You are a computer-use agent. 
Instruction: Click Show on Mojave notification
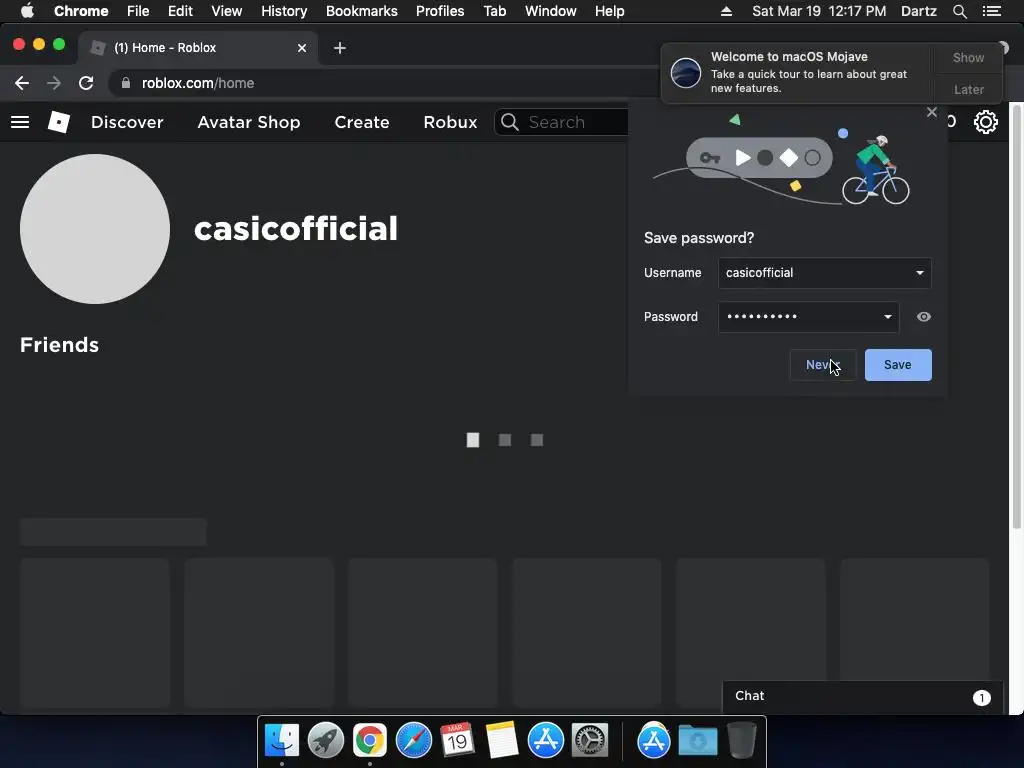click(x=968, y=57)
